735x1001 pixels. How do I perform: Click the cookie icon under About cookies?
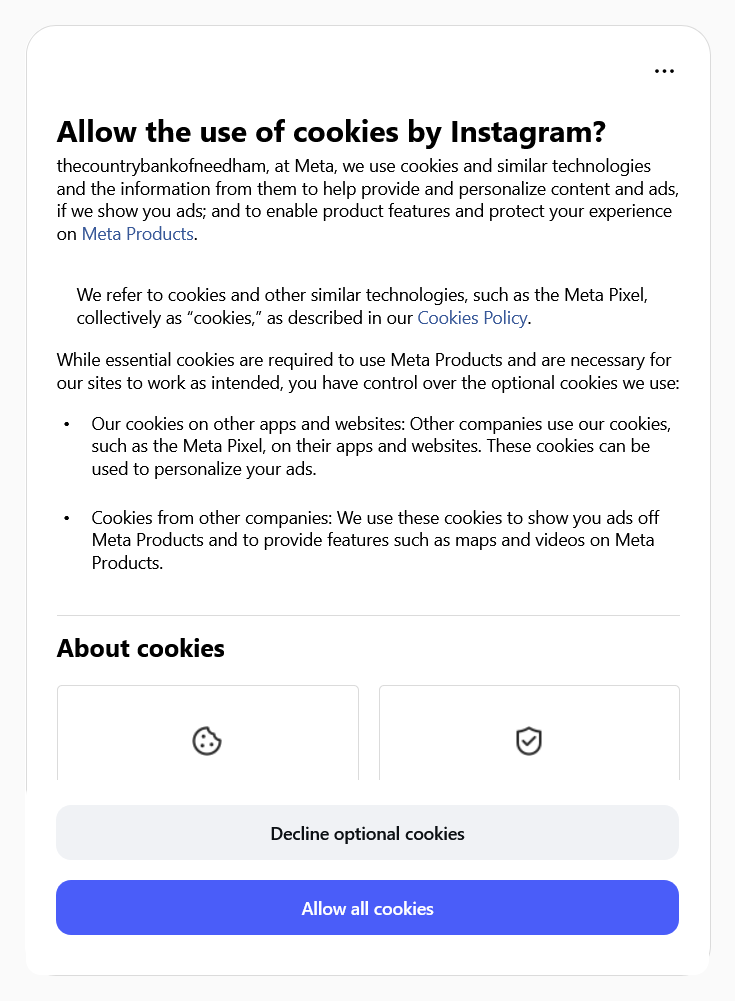tap(207, 741)
